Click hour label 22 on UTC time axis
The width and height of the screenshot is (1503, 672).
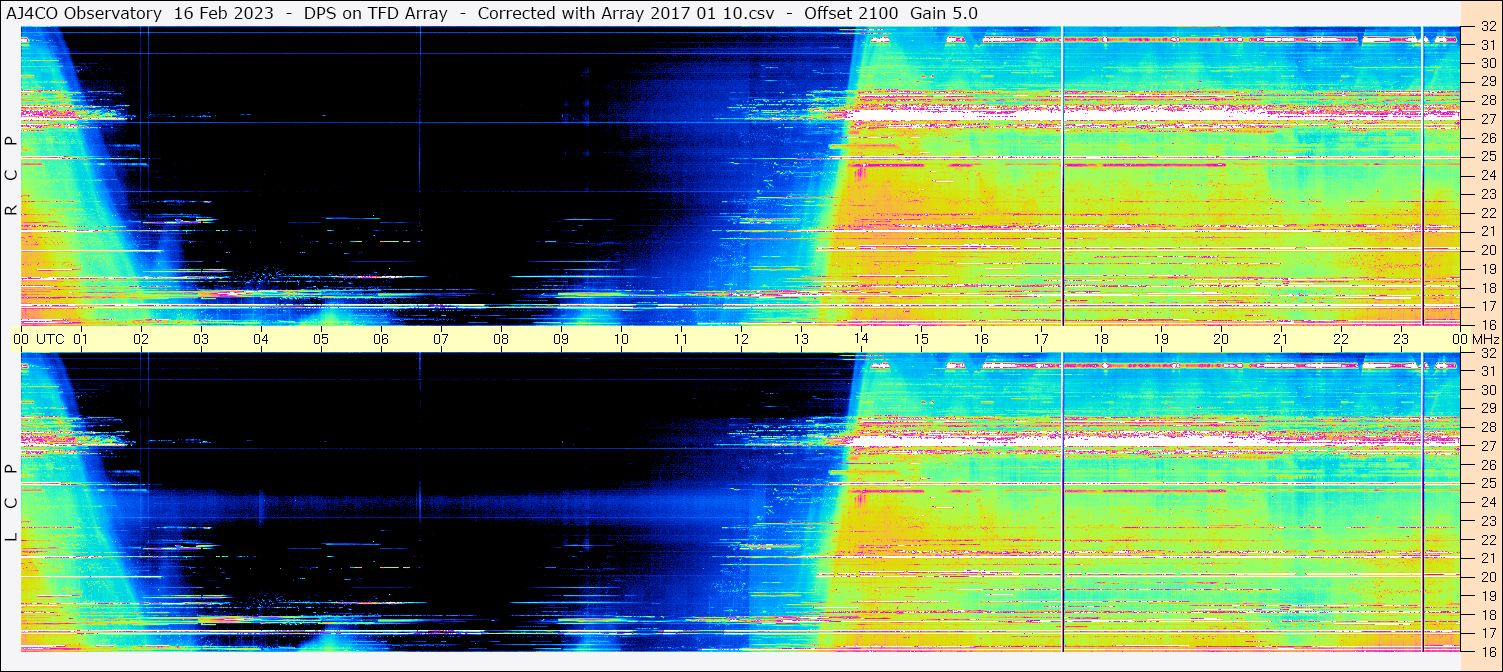coord(1341,339)
